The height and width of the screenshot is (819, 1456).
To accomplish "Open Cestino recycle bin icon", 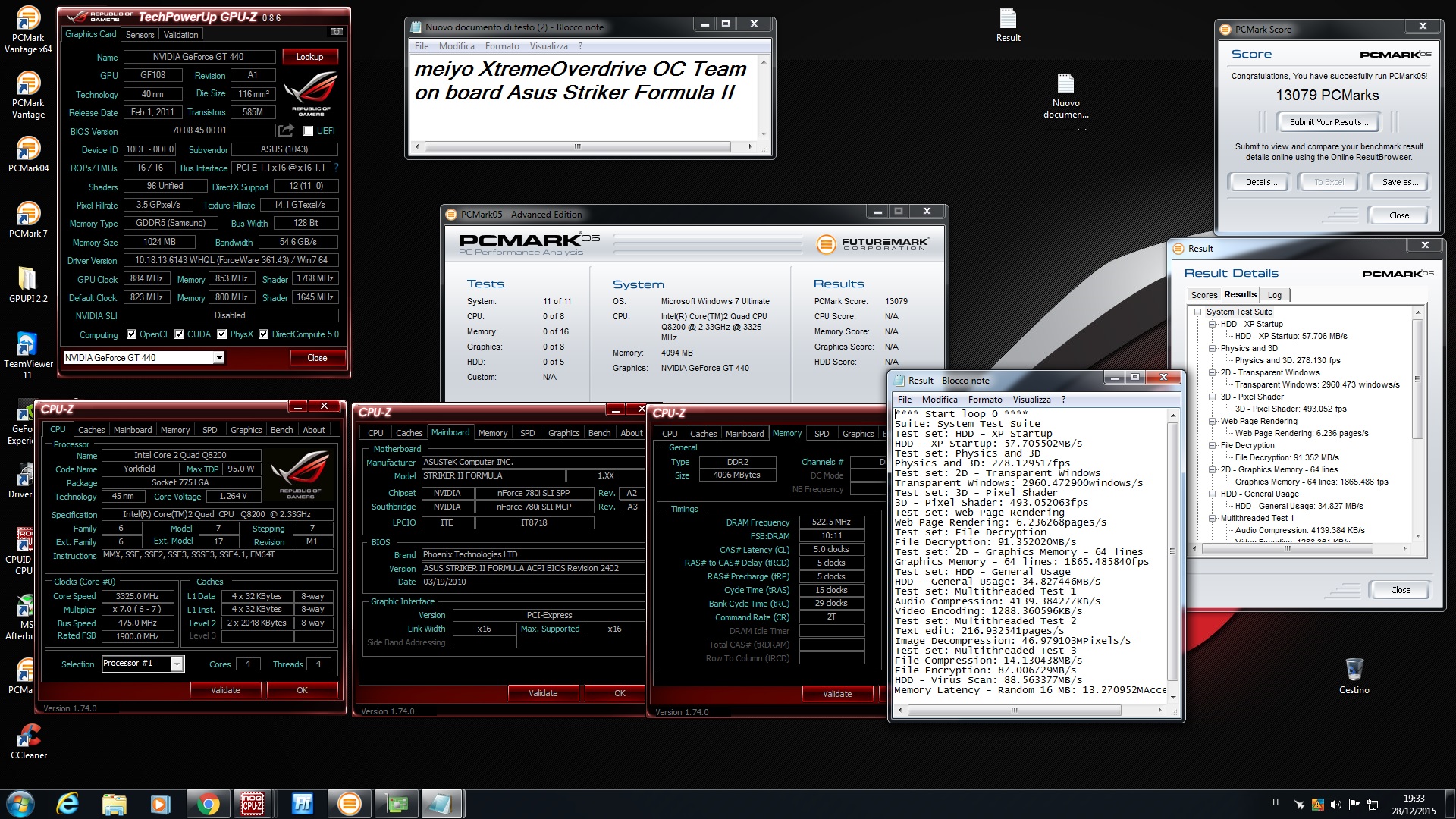I will tap(1354, 676).
